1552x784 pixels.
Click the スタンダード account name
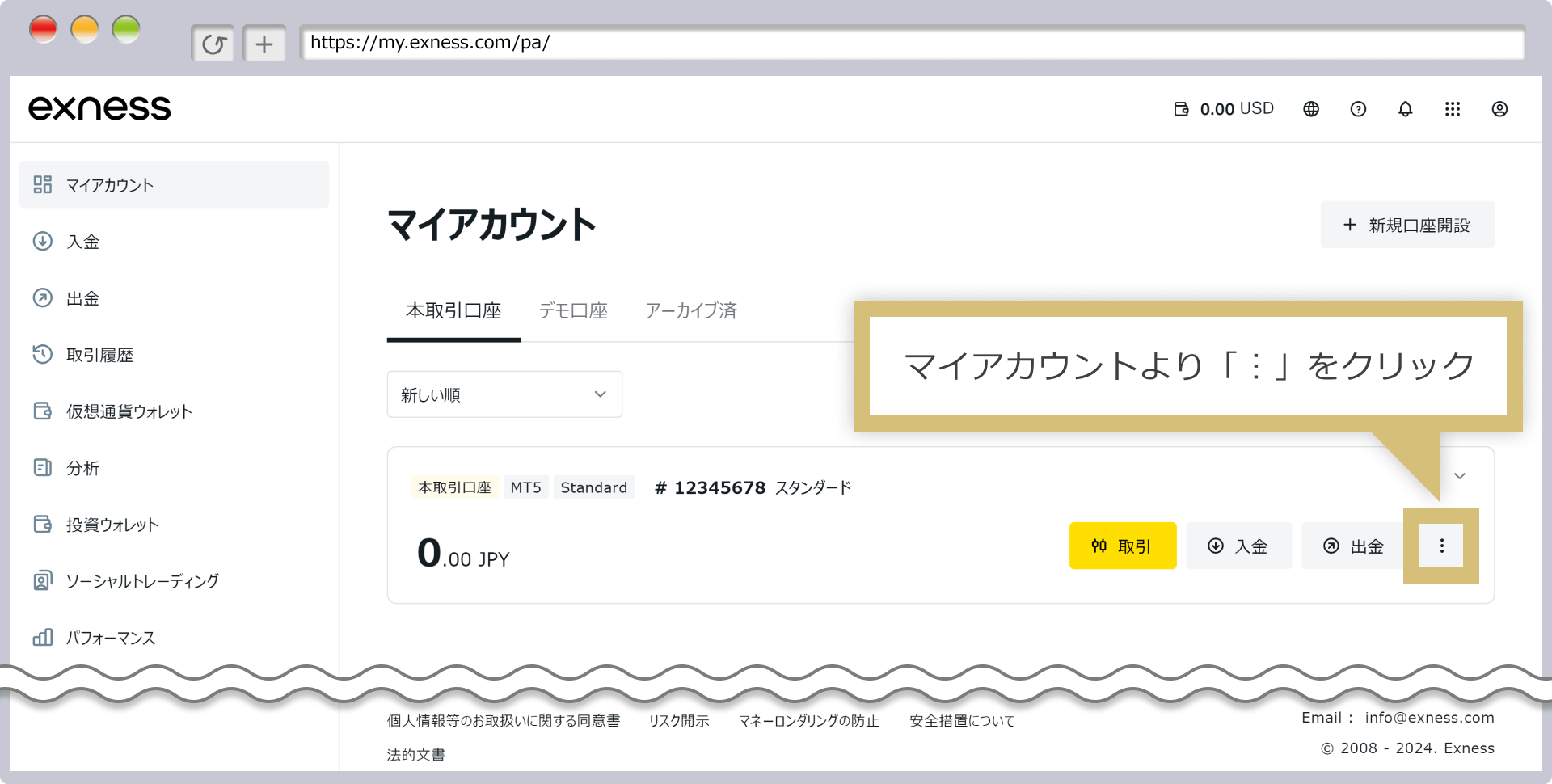813,487
